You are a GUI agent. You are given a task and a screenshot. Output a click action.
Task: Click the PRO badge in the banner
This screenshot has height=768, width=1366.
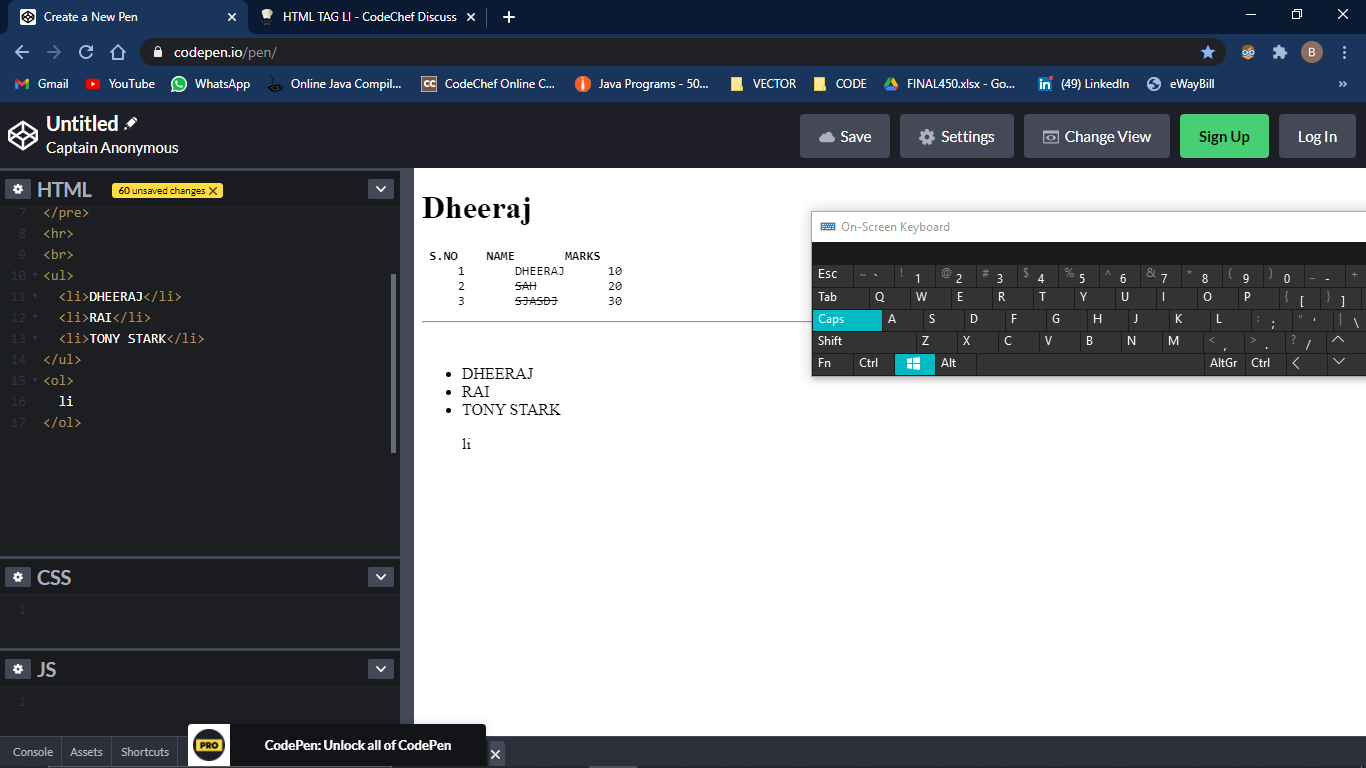(208, 745)
